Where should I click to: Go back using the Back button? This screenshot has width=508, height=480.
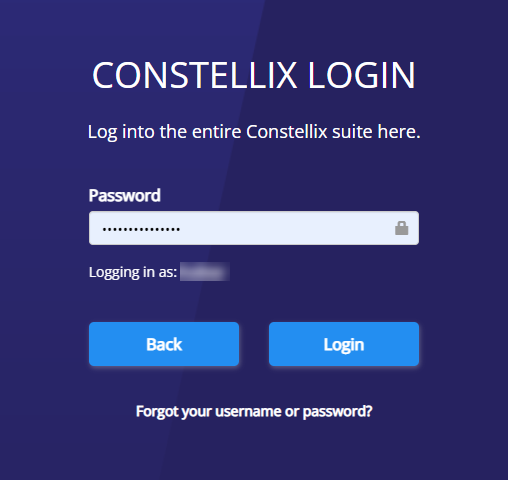164,344
